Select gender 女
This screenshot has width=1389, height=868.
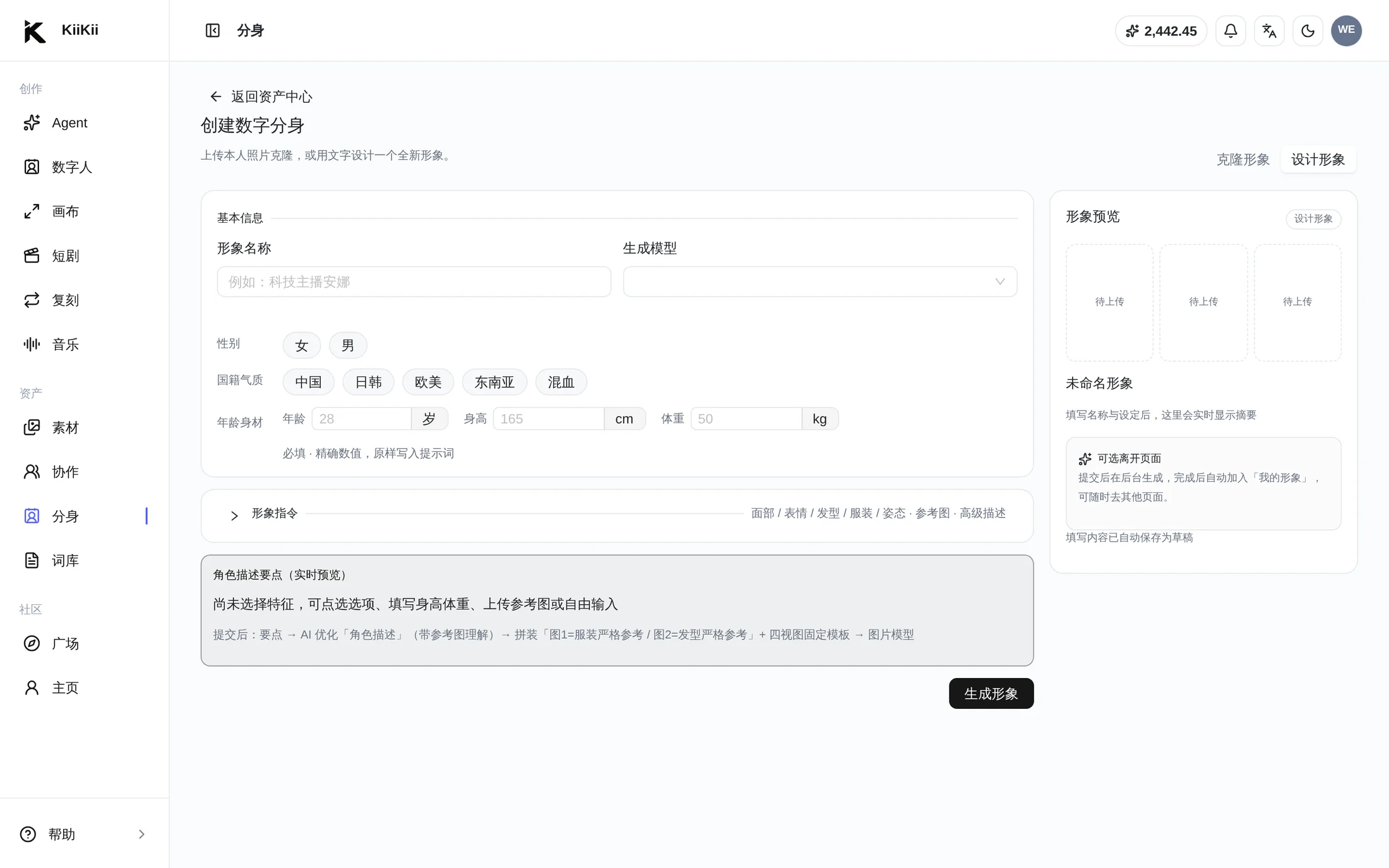pyautogui.click(x=302, y=345)
